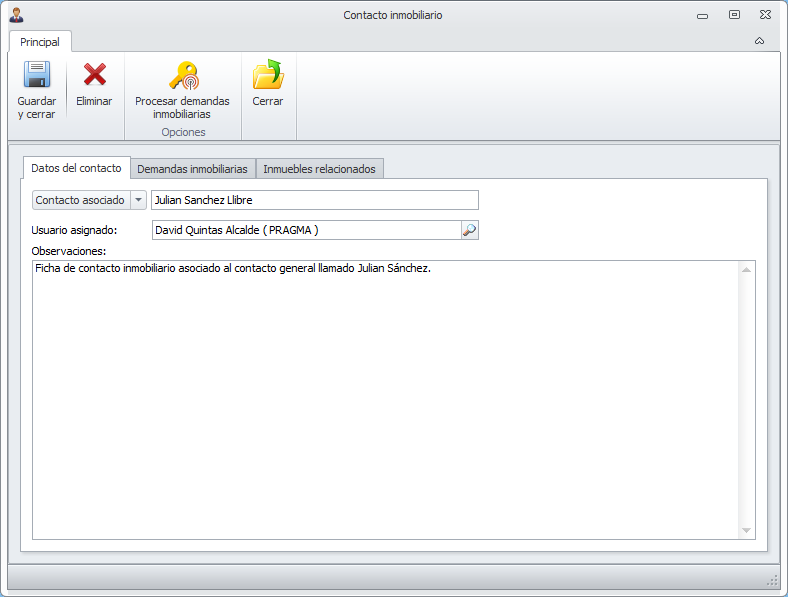This screenshot has height=597, width=788.
Task: Click the Opciones group label
Action: (x=183, y=132)
